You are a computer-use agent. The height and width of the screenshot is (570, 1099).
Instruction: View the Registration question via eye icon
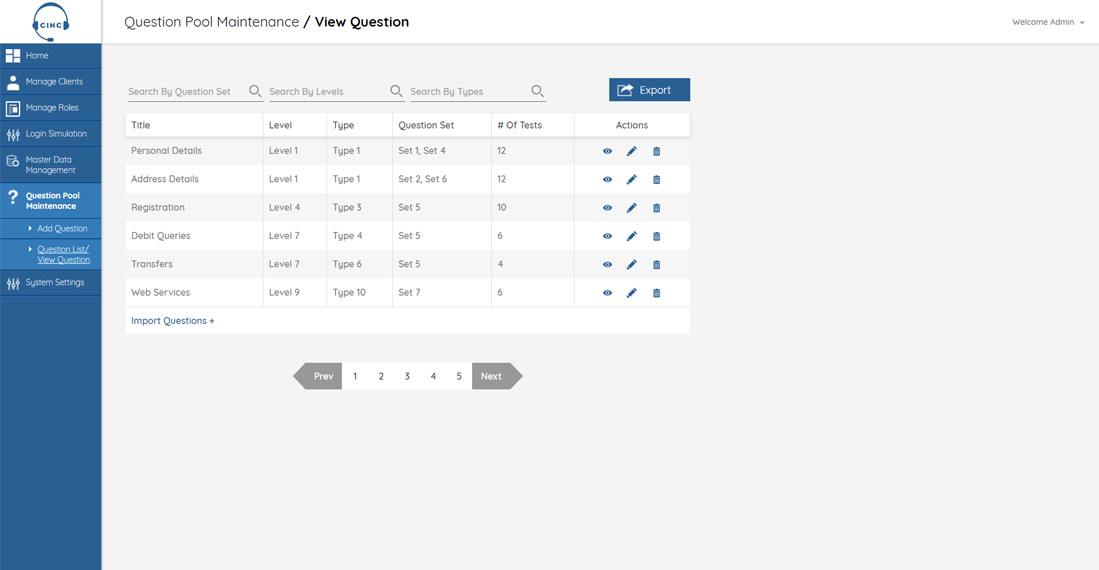608,208
